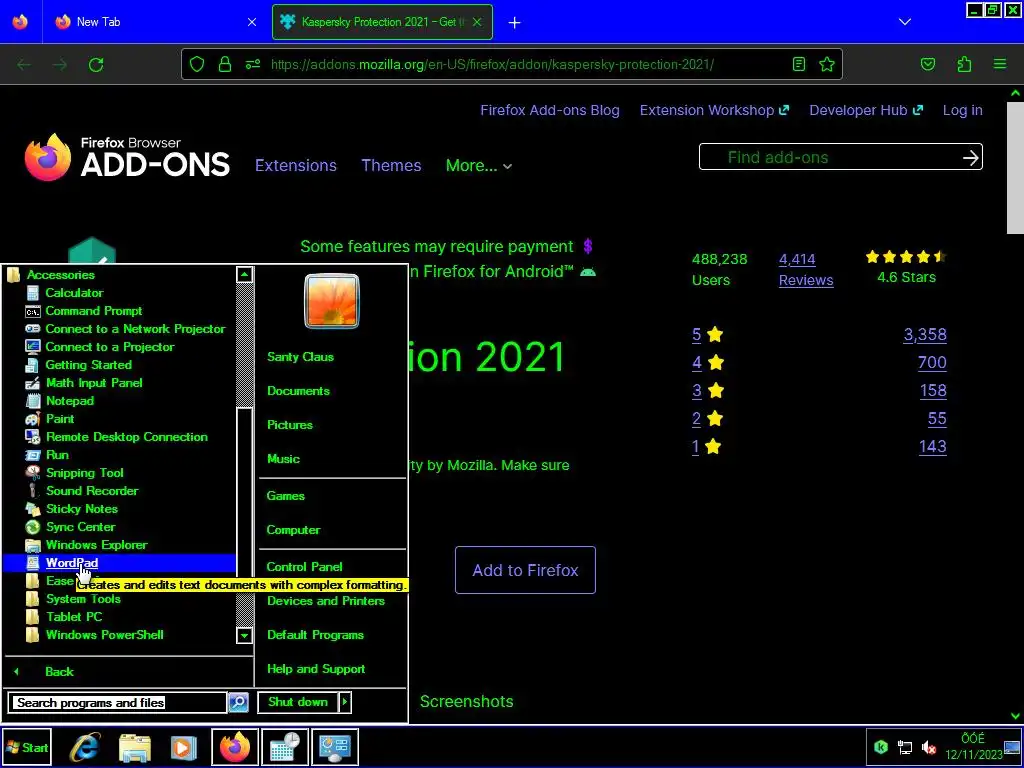
Task: Open the Extensions link
Action: 296,165
